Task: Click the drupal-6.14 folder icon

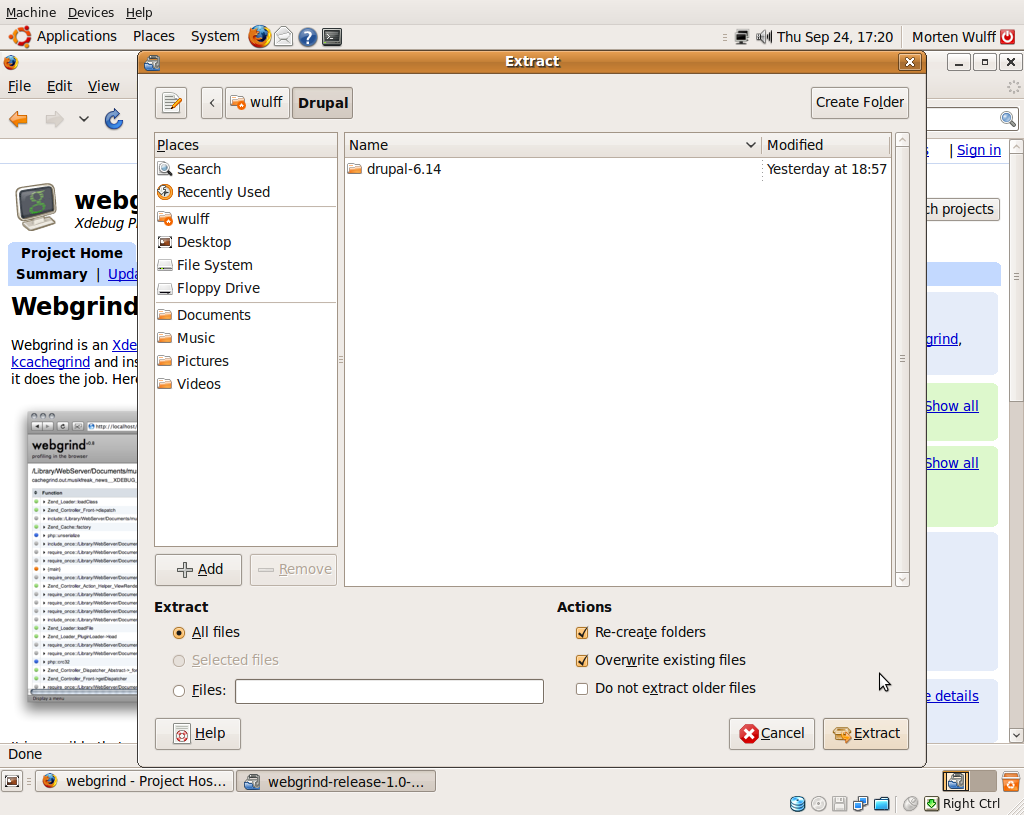Action: (355, 169)
